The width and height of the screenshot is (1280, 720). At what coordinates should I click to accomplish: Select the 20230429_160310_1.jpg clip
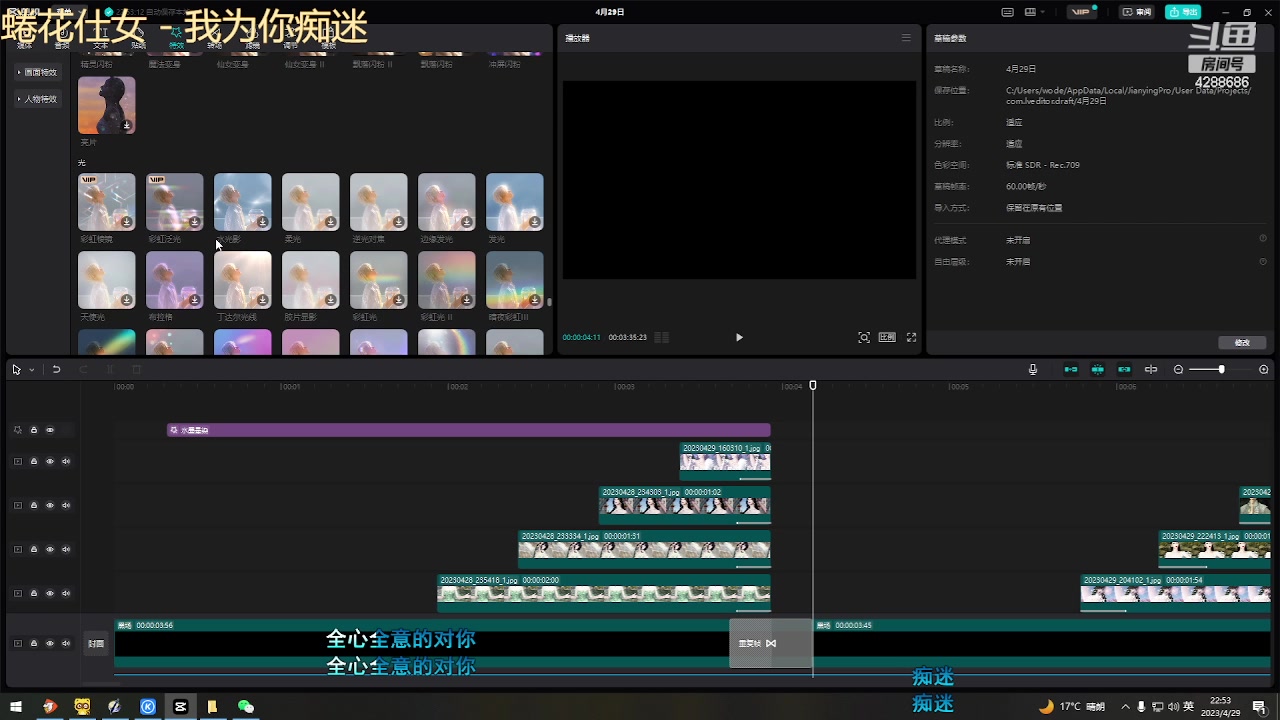(x=725, y=461)
